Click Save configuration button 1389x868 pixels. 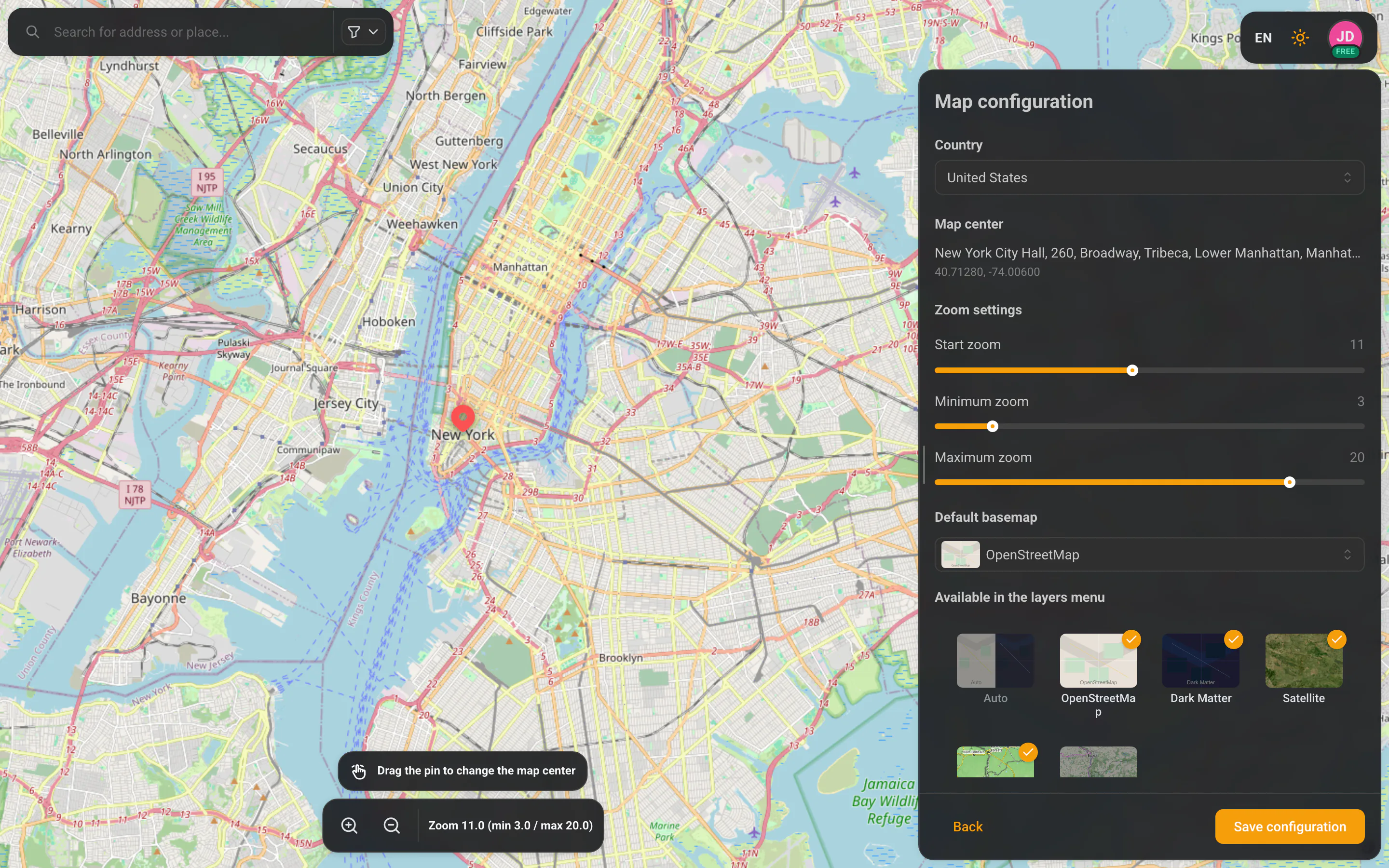pos(1290,827)
